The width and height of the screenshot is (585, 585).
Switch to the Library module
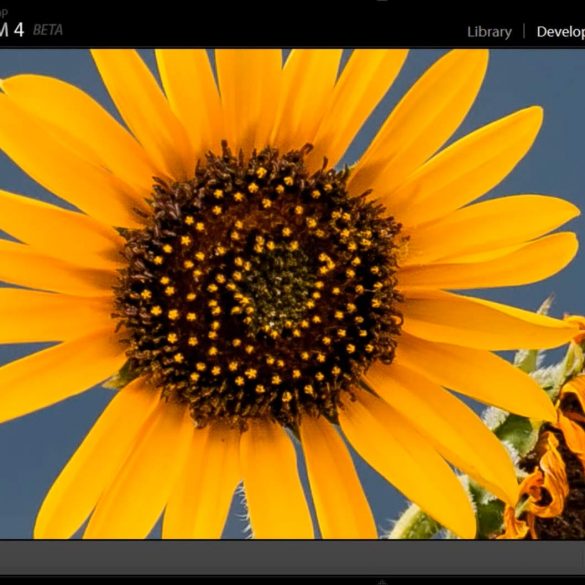[x=489, y=32]
